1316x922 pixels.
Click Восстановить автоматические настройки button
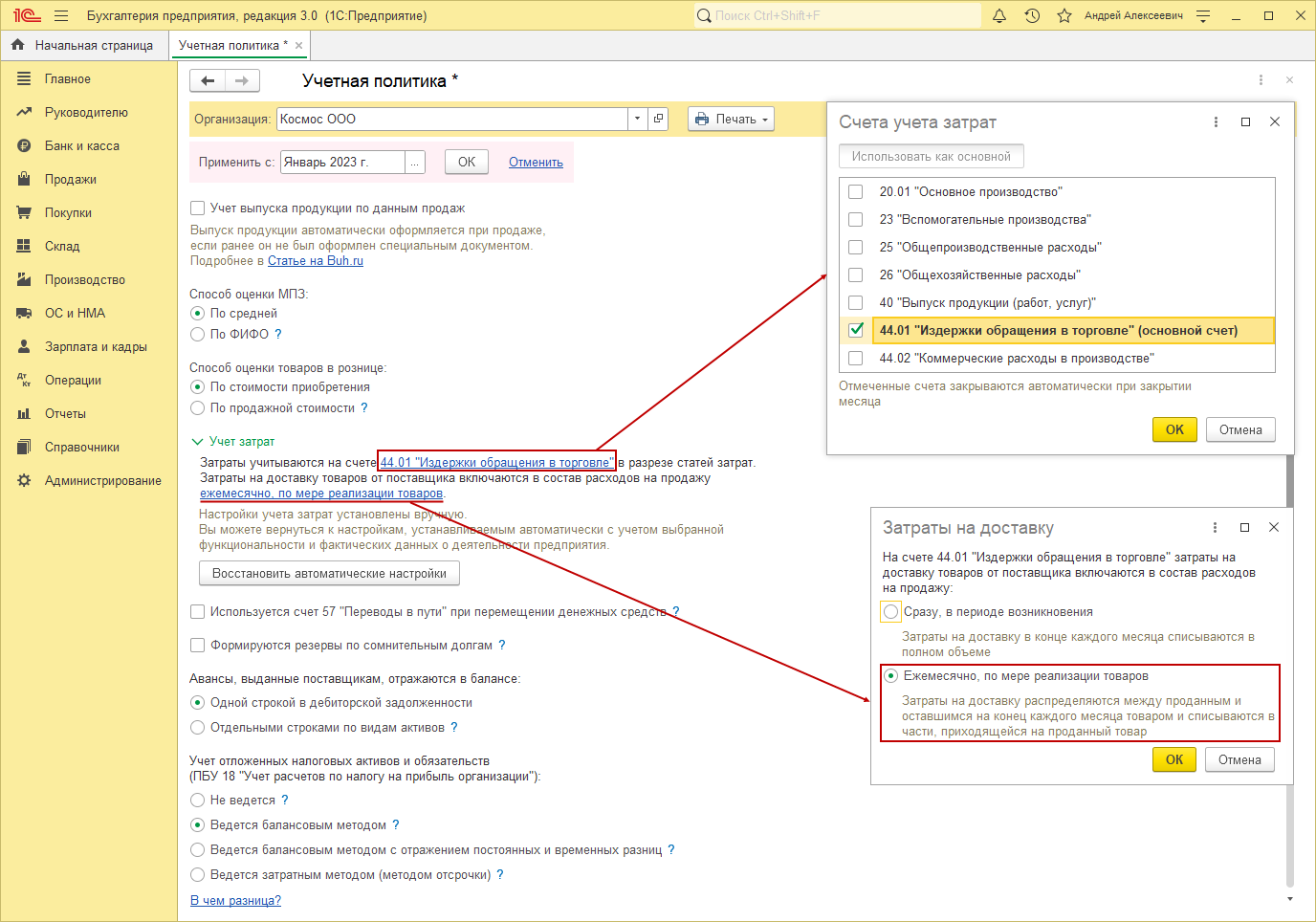[x=329, y=573]
